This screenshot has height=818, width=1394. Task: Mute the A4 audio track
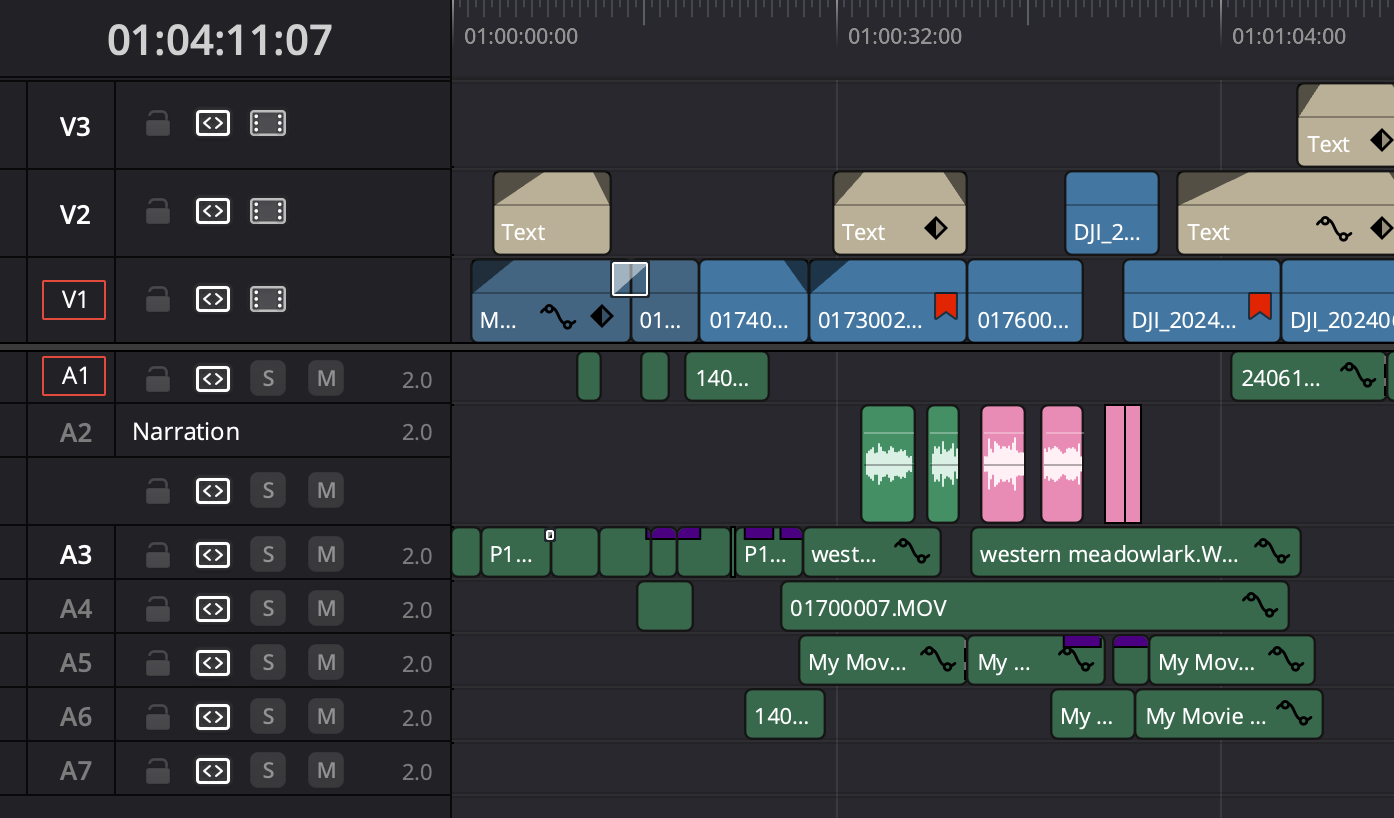click(326, 608)
